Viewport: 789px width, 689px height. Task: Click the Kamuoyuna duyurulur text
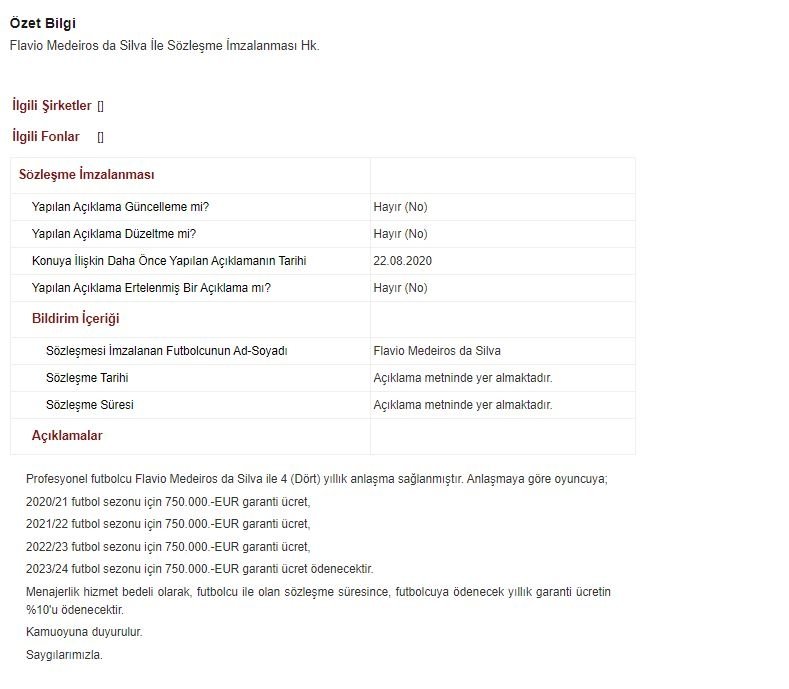click(x=84, y=632)
